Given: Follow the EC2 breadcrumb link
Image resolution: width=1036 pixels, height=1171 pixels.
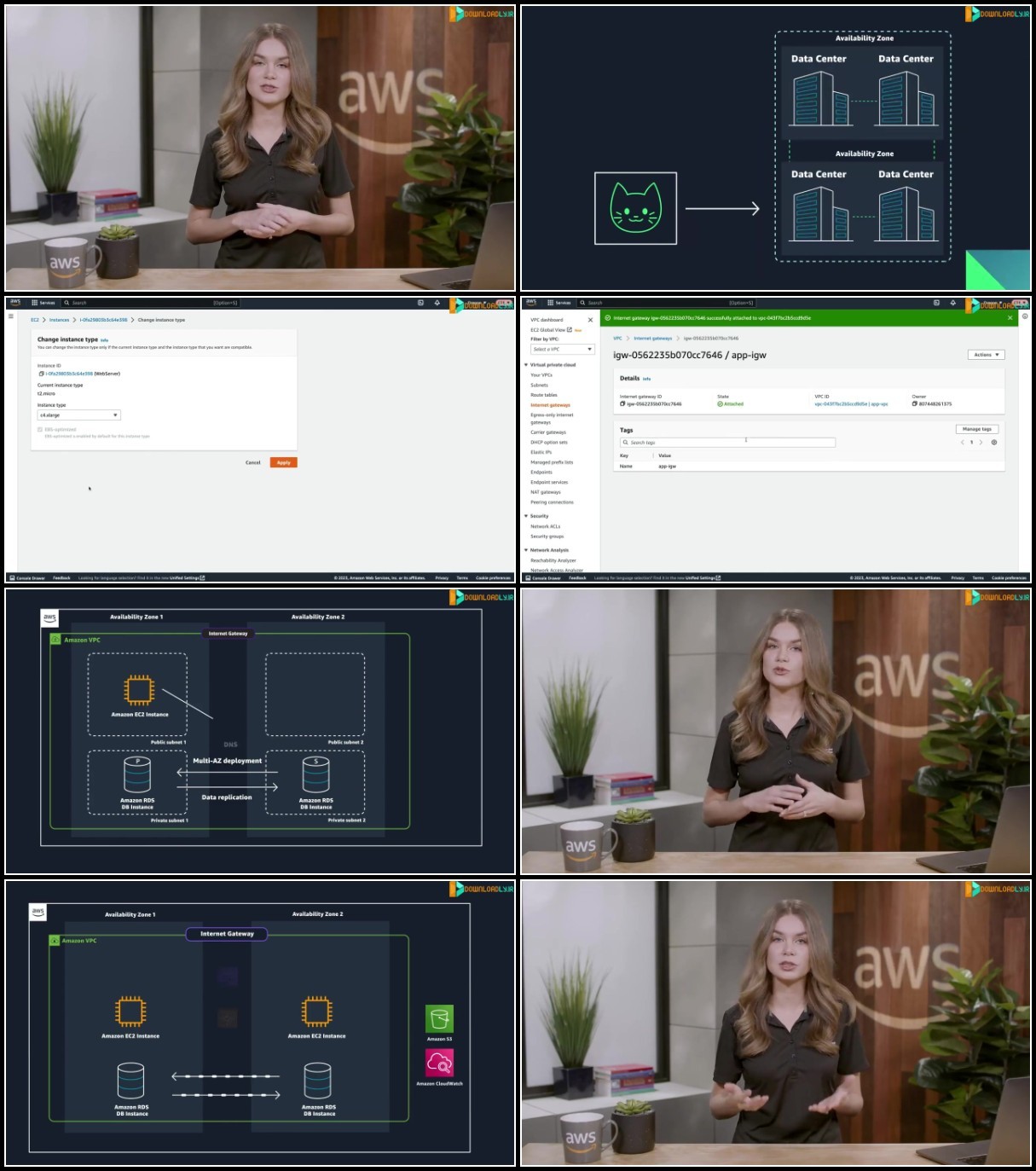Looking at the screenshot, I should [35, 320].
